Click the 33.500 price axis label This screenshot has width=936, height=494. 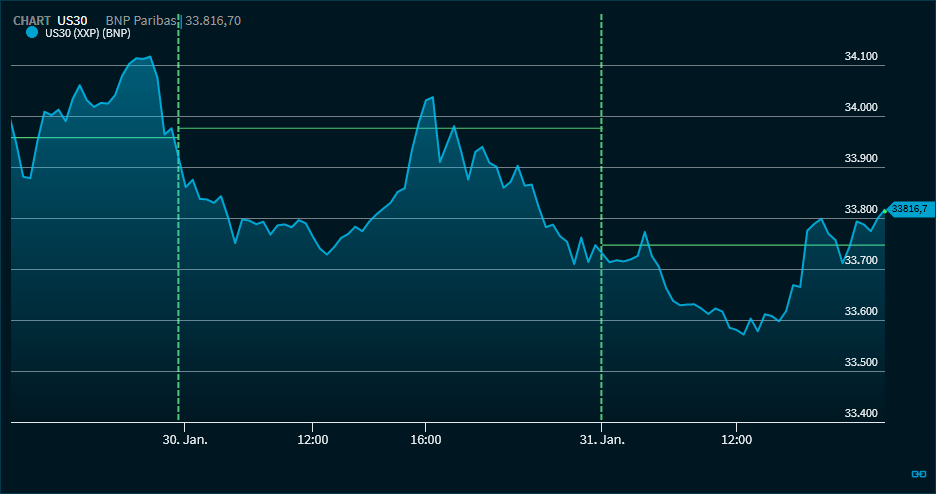pos(861,362)
